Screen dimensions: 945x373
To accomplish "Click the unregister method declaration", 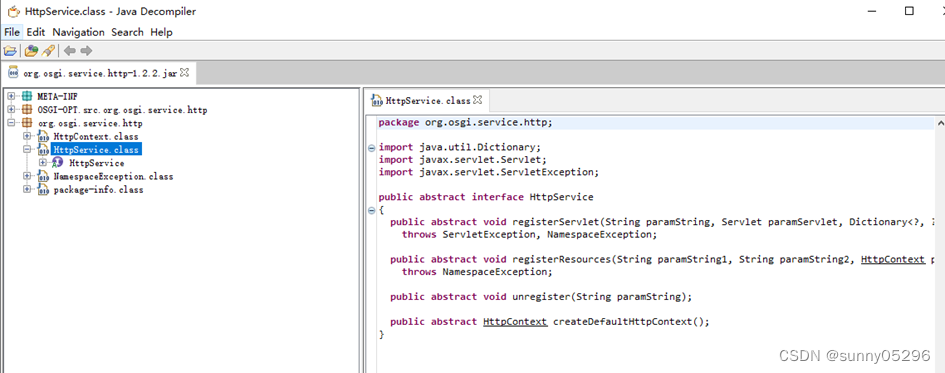I will pos(541,297).
